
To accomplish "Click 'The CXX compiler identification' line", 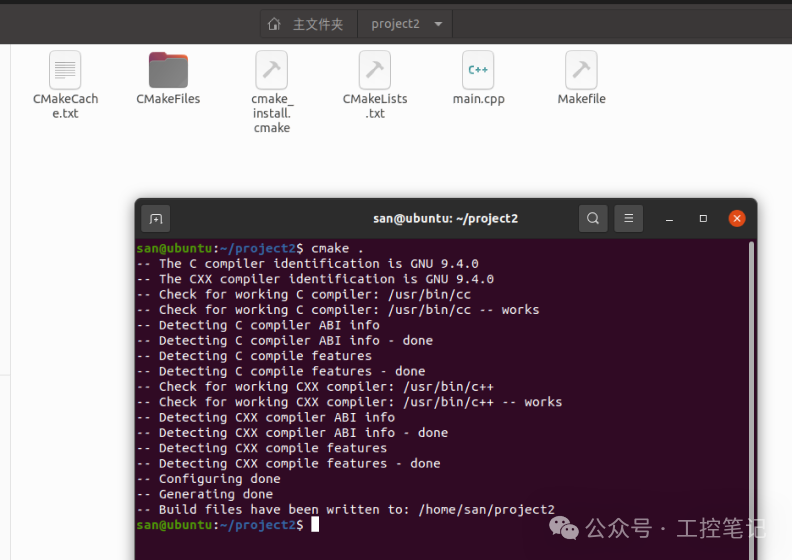I will coord(315,279).
